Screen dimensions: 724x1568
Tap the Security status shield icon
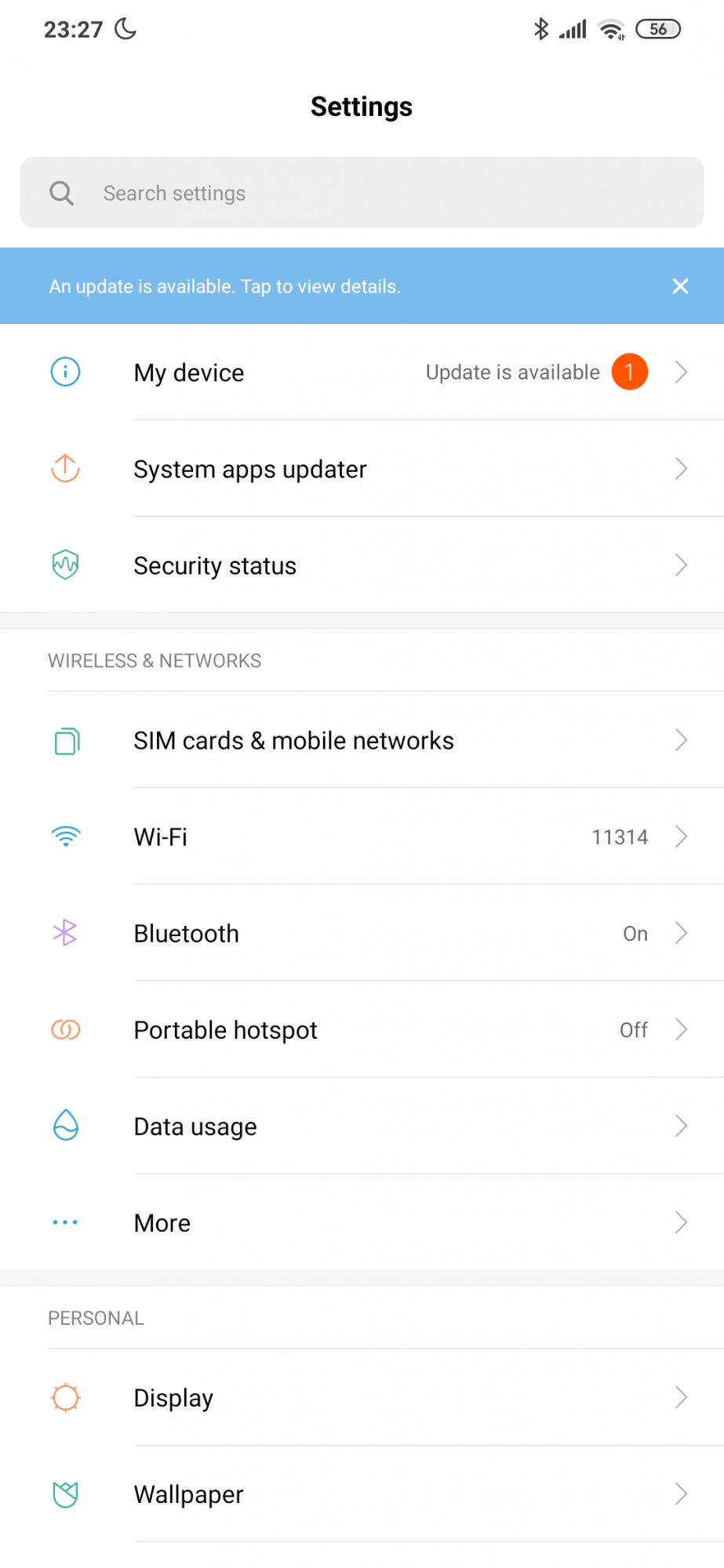click(x=65, y=564)
